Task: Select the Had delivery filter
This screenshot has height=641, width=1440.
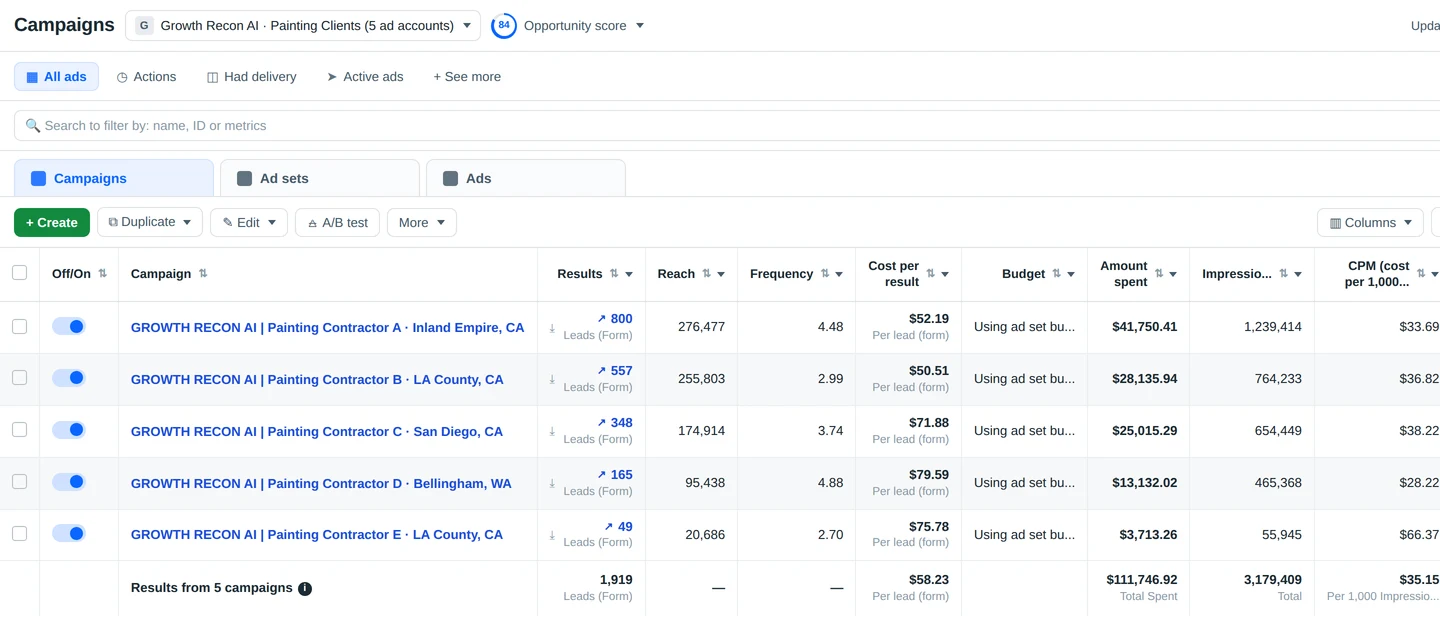Action: (251, 77)
